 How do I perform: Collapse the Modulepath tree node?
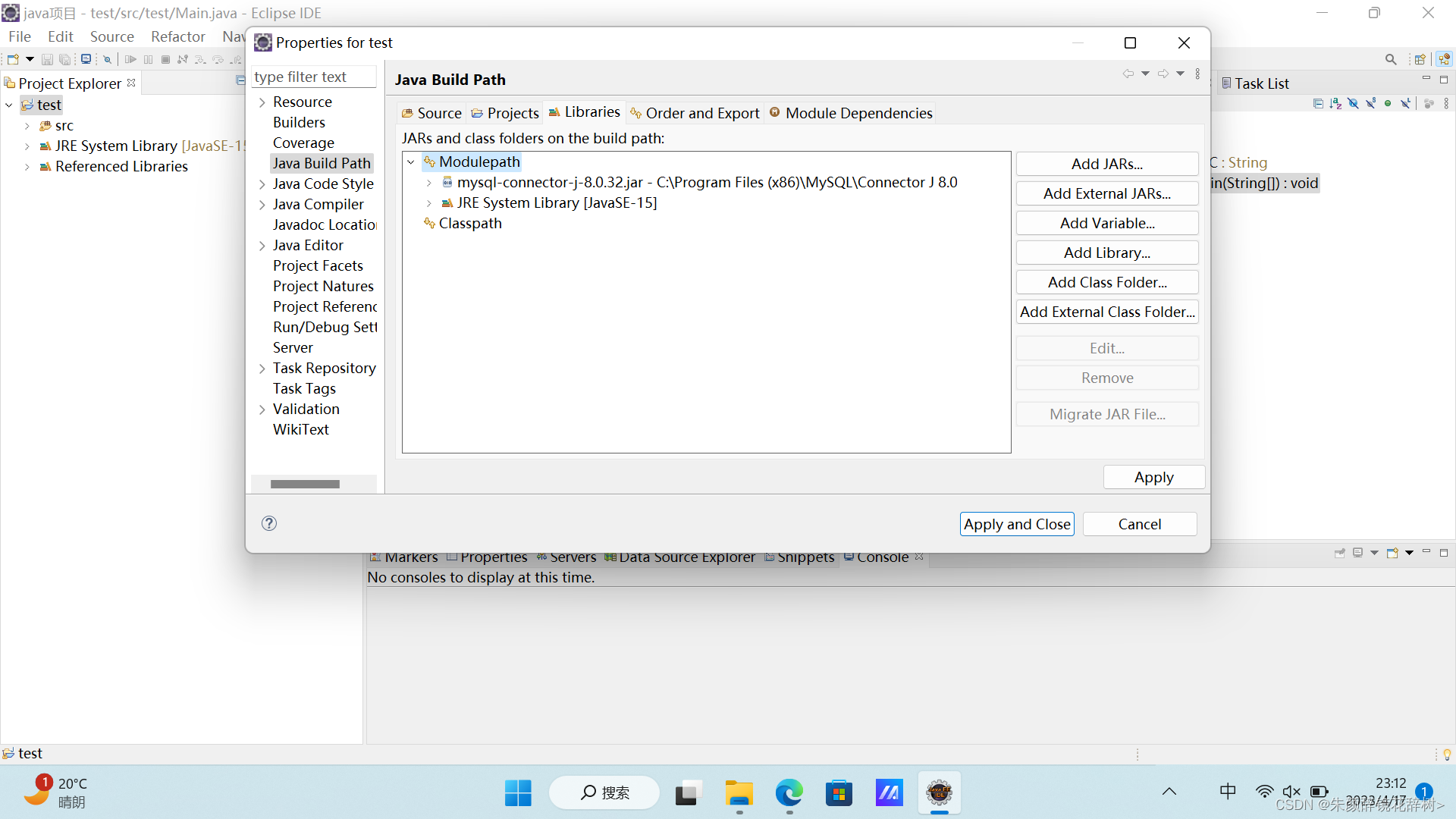tap(411, 162)
